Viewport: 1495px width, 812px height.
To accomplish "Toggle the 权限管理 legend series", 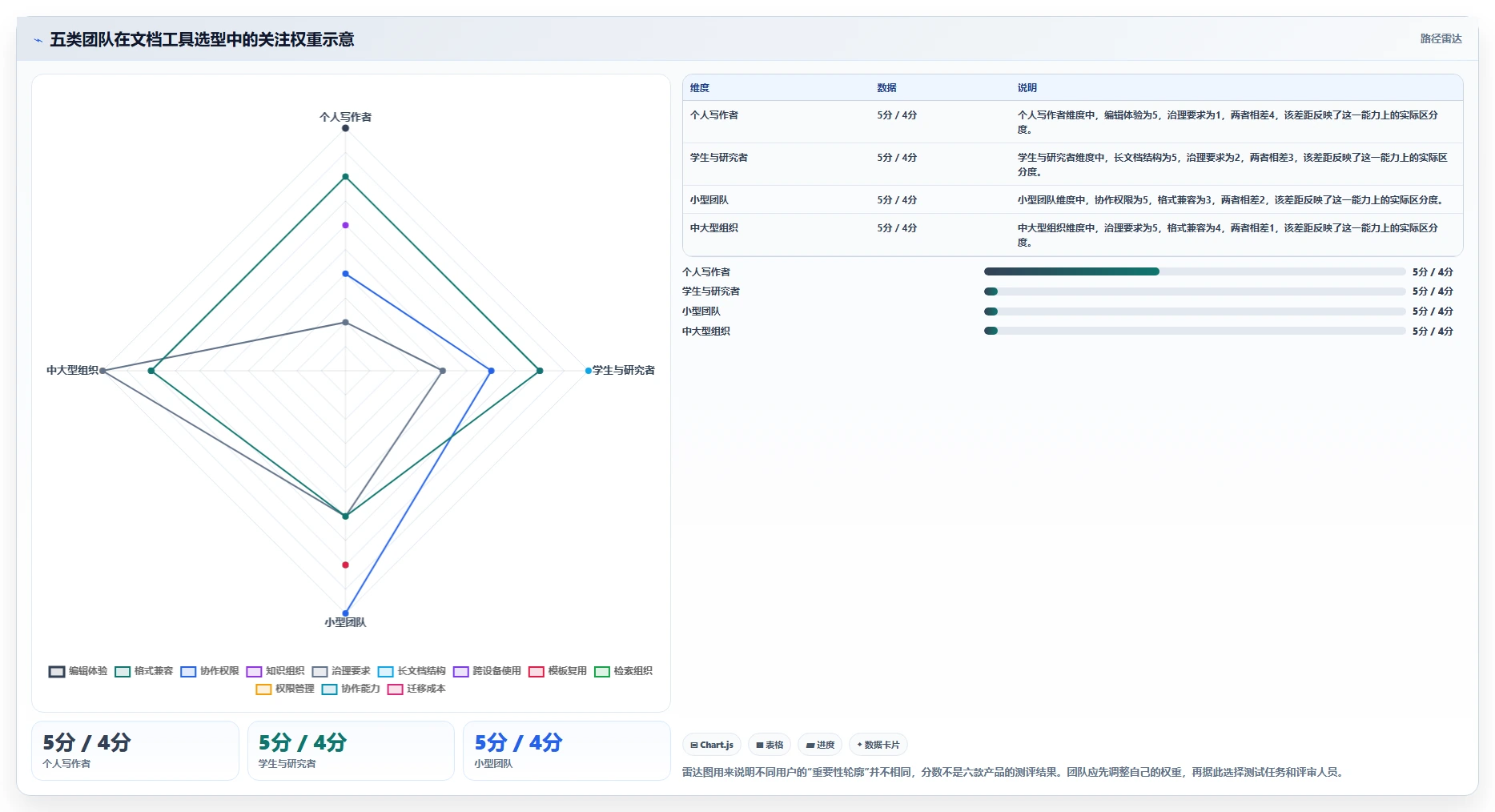I will click(x=285, y=689).
